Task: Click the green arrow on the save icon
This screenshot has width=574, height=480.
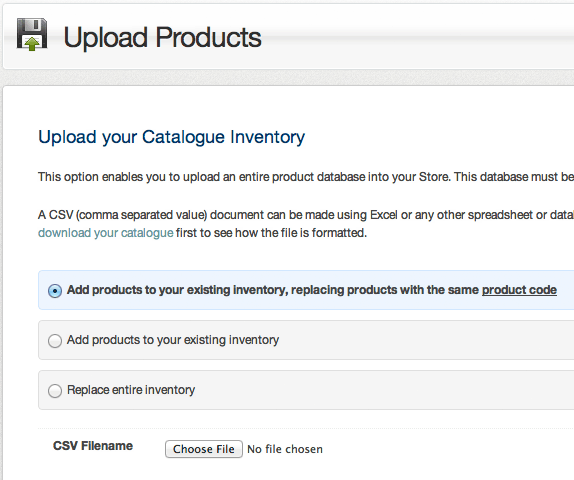Action: 32,44
